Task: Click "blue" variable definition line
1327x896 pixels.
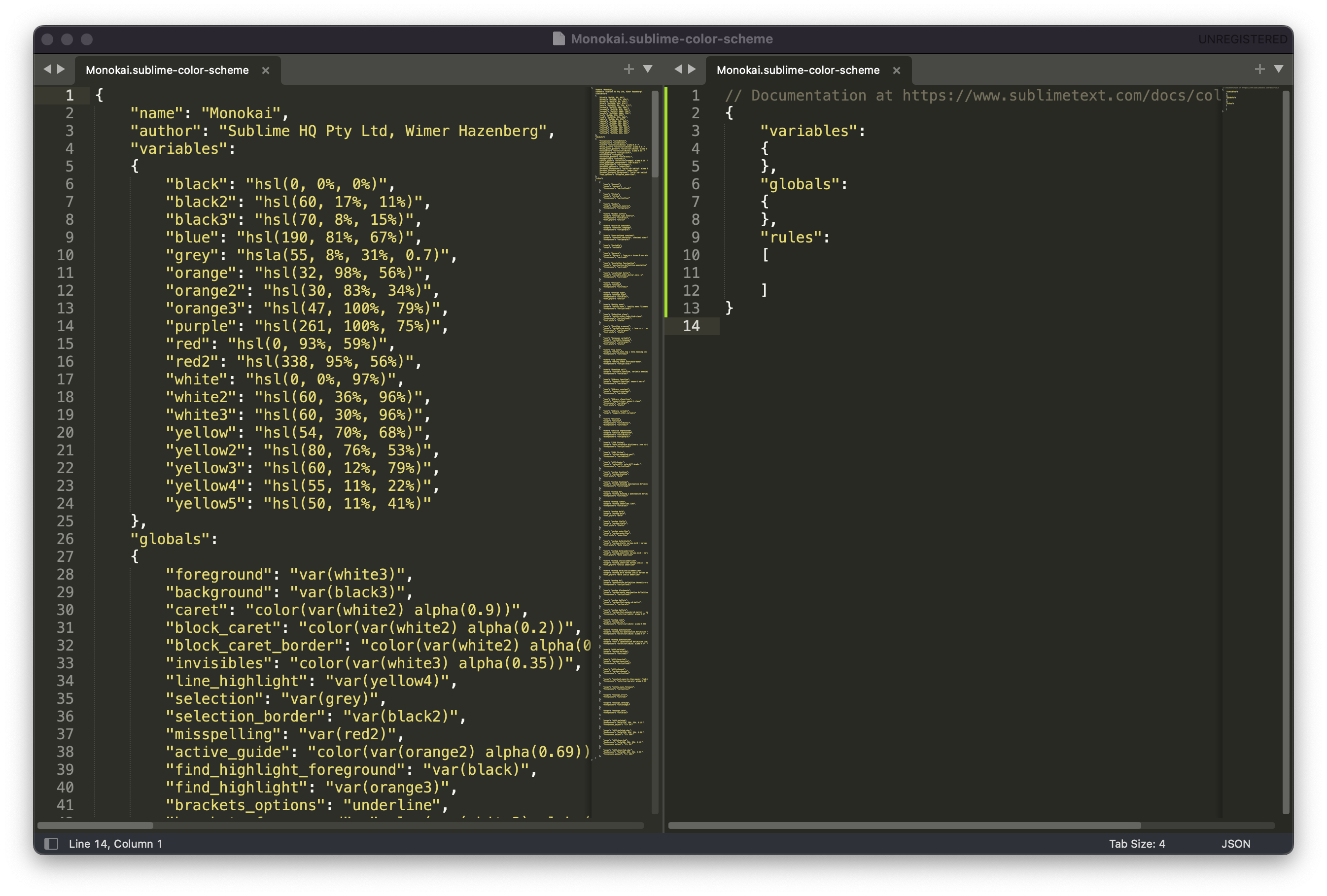Action: click(x=293, y=237)
